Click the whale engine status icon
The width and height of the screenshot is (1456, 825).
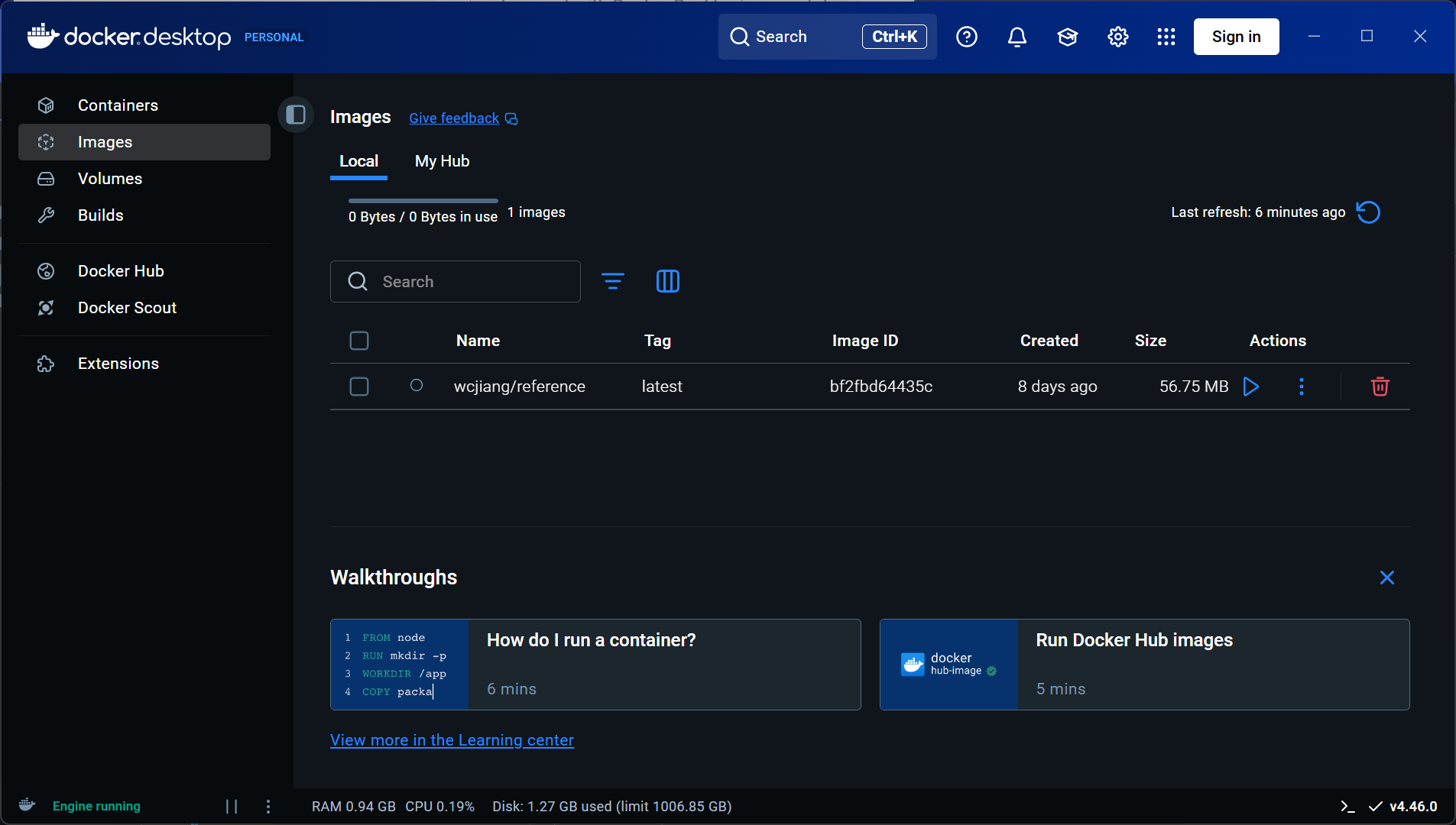[28, 805]
